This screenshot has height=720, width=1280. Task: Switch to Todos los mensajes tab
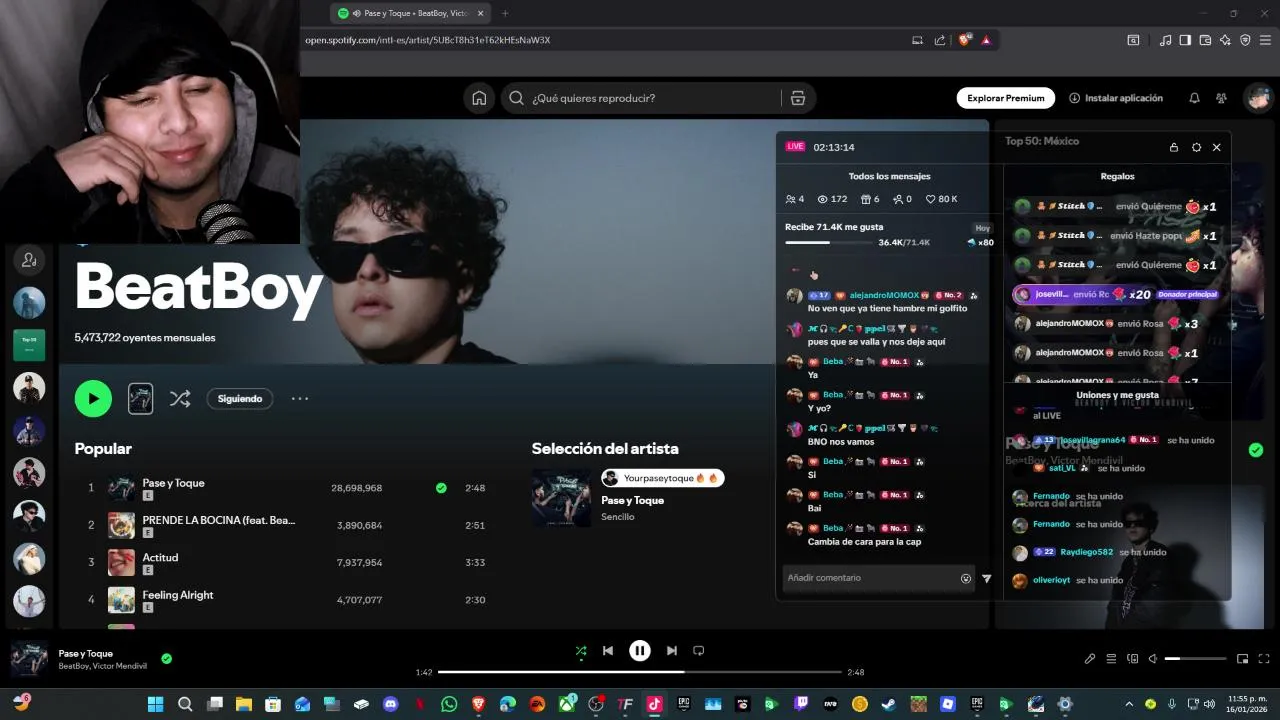pos(889,176)
